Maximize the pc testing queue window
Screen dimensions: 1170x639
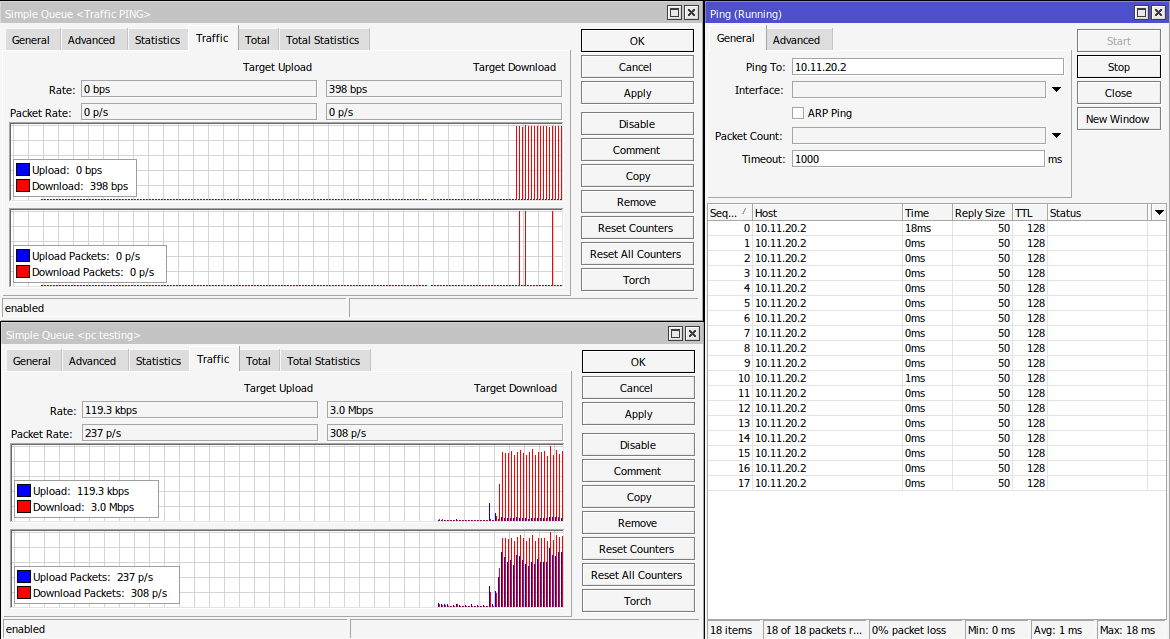point(675,334)
